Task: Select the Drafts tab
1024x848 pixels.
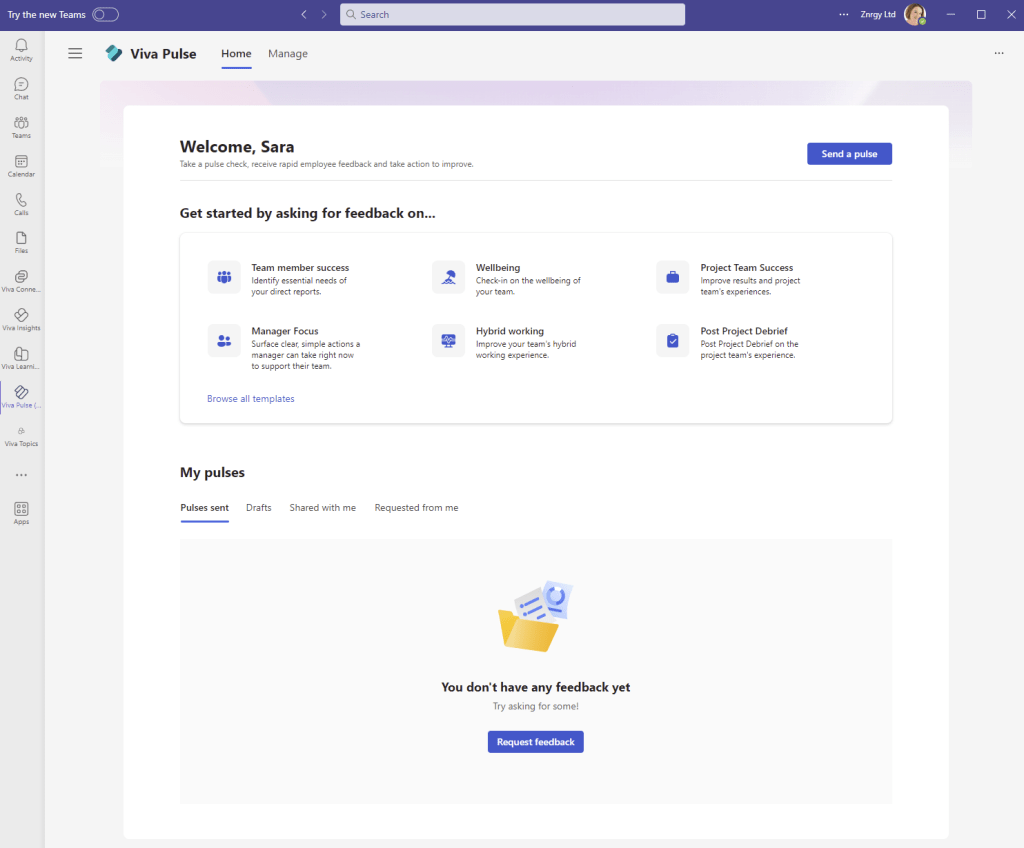Action: (x=258, y=508)
